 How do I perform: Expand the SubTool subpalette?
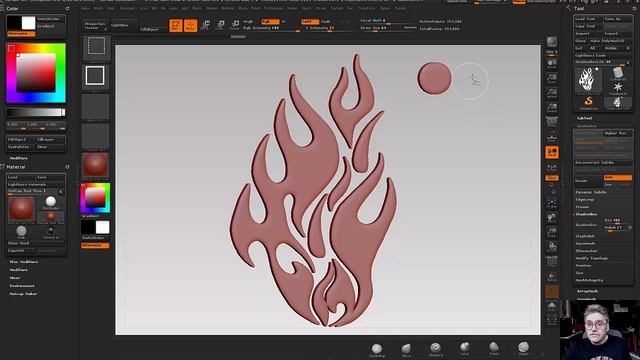click(584, 118)
